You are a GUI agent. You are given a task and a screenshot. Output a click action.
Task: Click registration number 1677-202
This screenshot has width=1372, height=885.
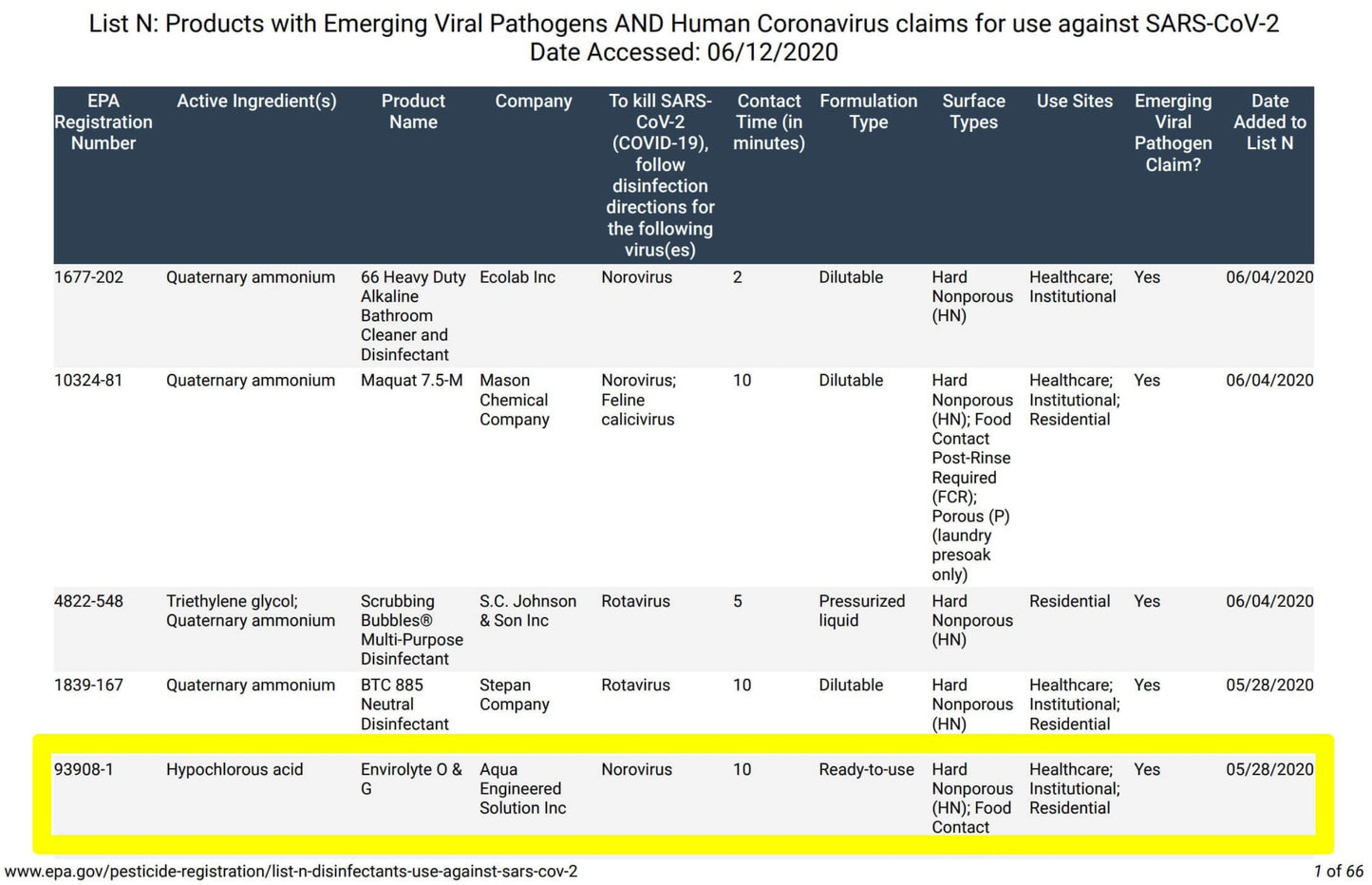(x=88, y=277)
